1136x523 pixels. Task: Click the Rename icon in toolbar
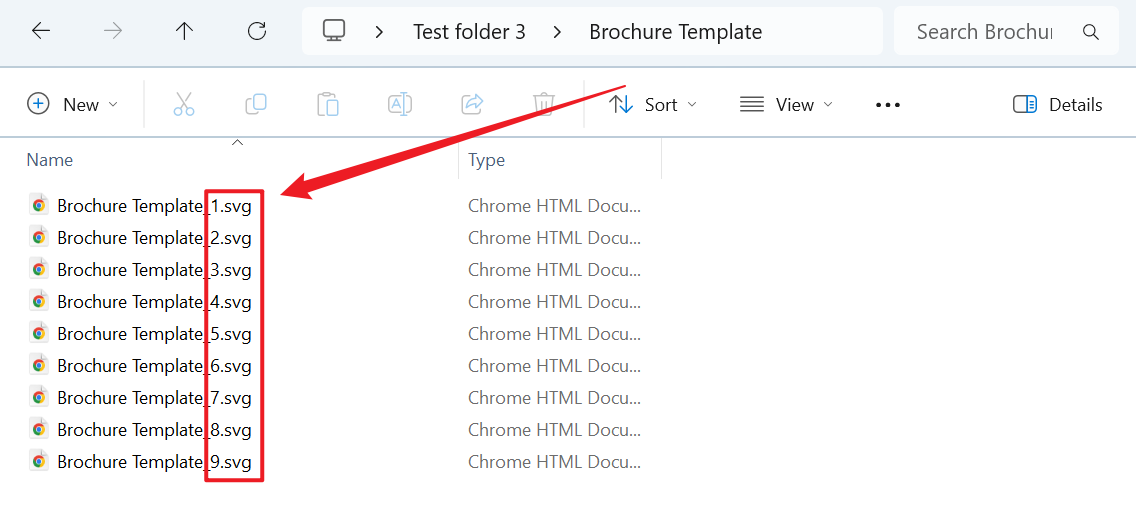pyautogui.click(x=400, y=104)
